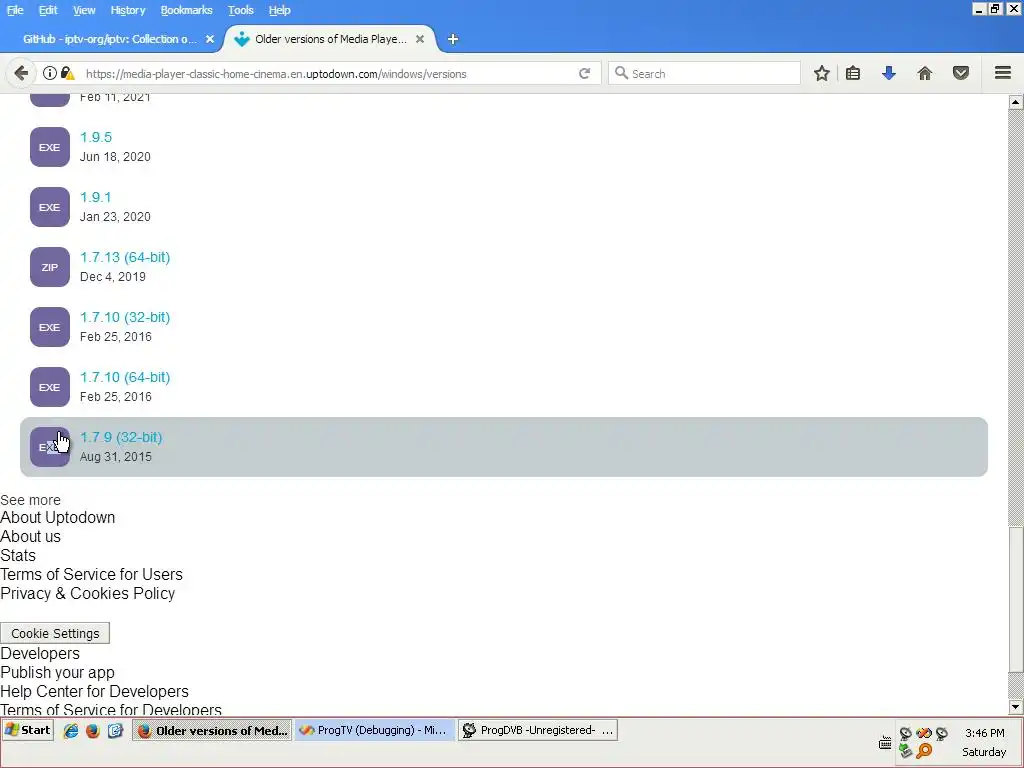Open the padlock security warning icon

[67, 73]
